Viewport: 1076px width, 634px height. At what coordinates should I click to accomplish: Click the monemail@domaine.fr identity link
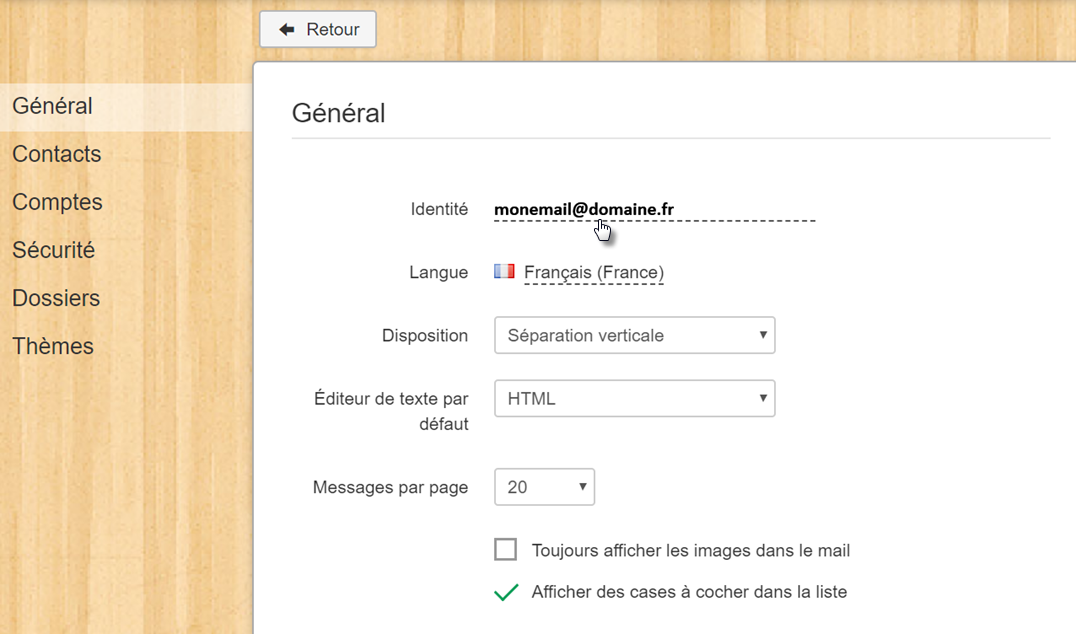click(x=583, y=210)
